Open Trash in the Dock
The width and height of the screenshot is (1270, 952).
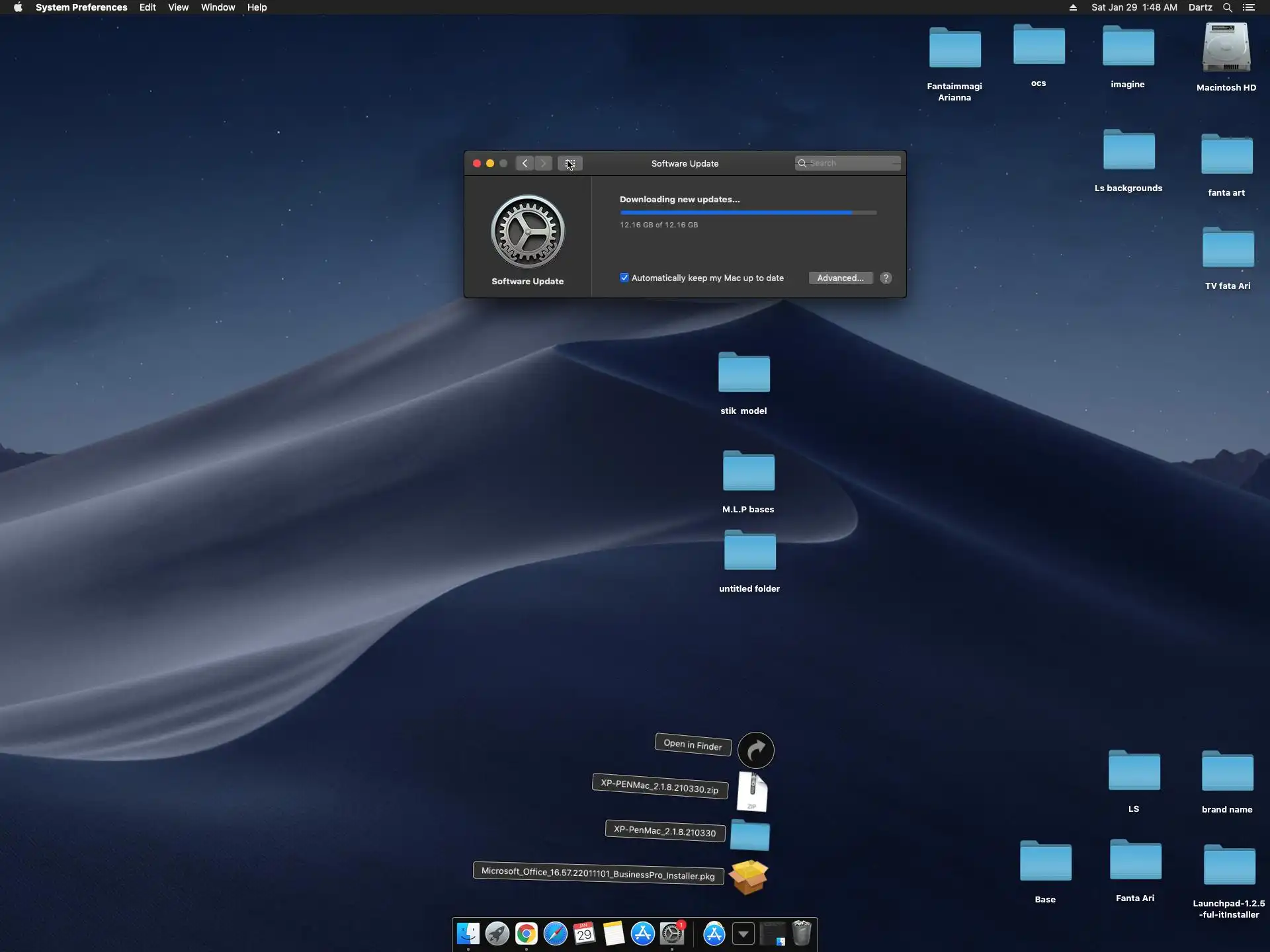pyautogui.click(x=802, y=933)
